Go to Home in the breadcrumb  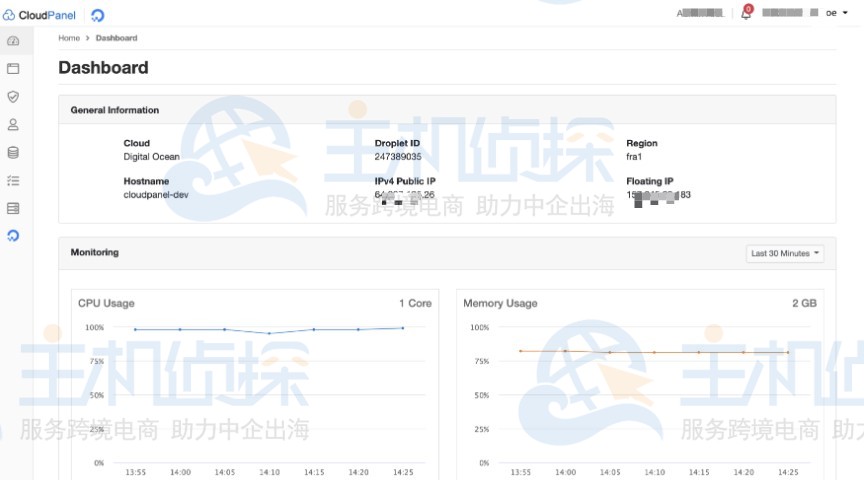tap(69, 38)
